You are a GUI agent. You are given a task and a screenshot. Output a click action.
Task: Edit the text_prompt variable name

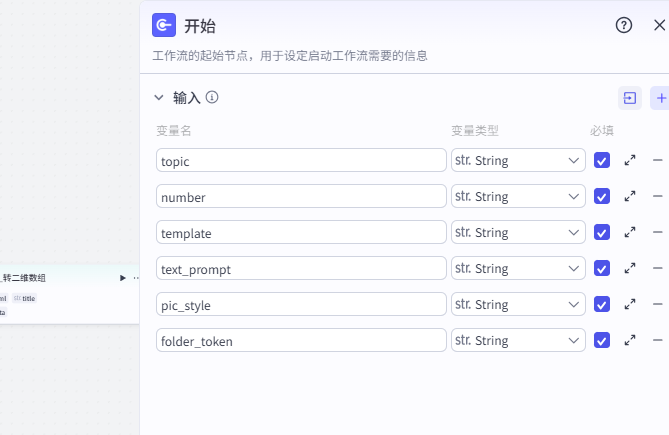[x=301, y=268]
